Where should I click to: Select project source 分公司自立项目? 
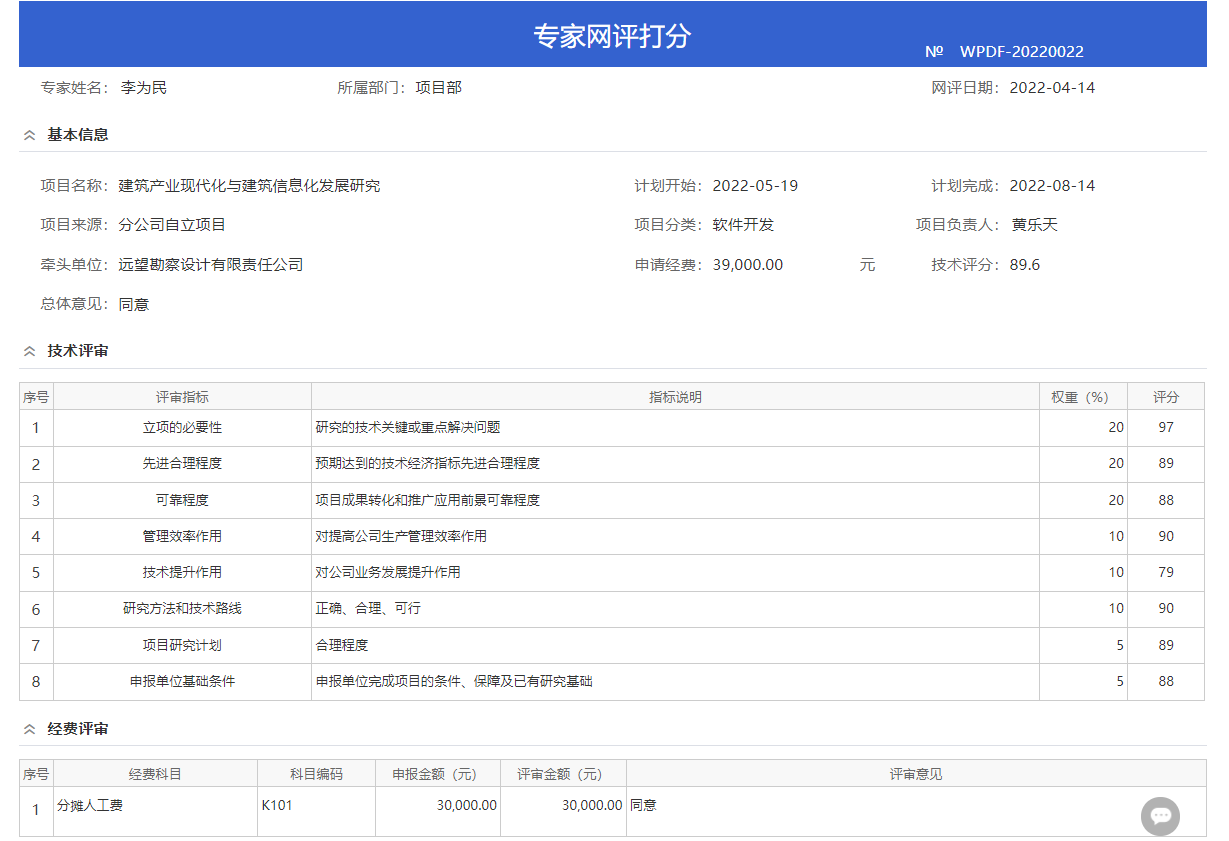(172, 225)
